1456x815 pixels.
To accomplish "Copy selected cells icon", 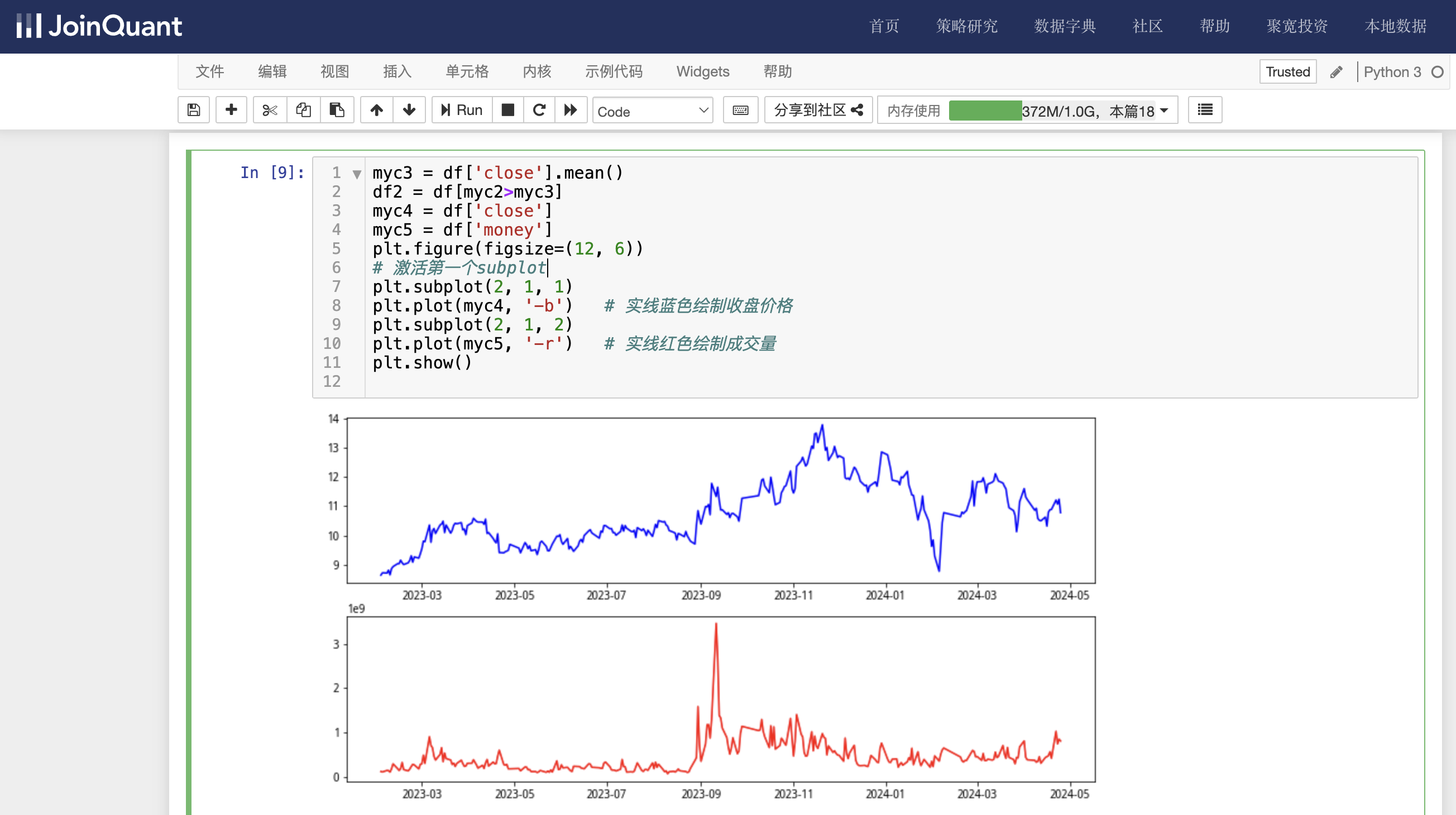I will (x=304, y=109).
